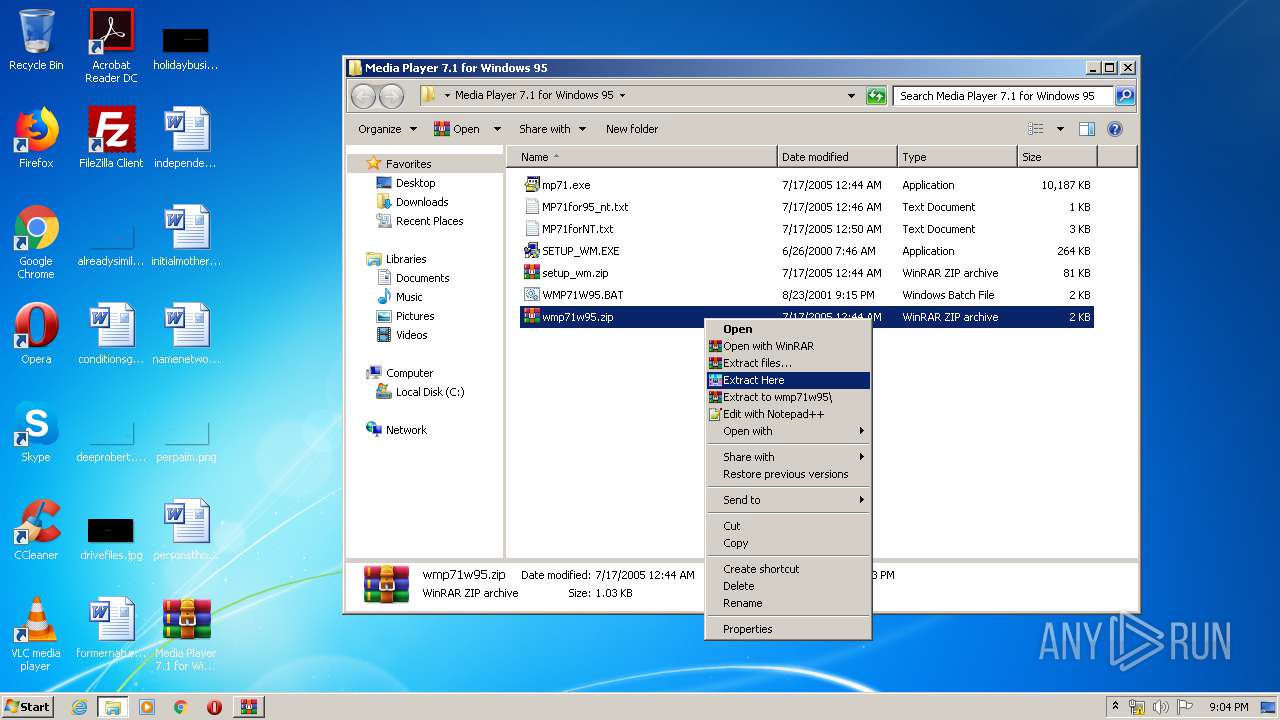This screenshot has width=1280, height=720.
Task: Click the Start button
Action: [x=28, y=706]
